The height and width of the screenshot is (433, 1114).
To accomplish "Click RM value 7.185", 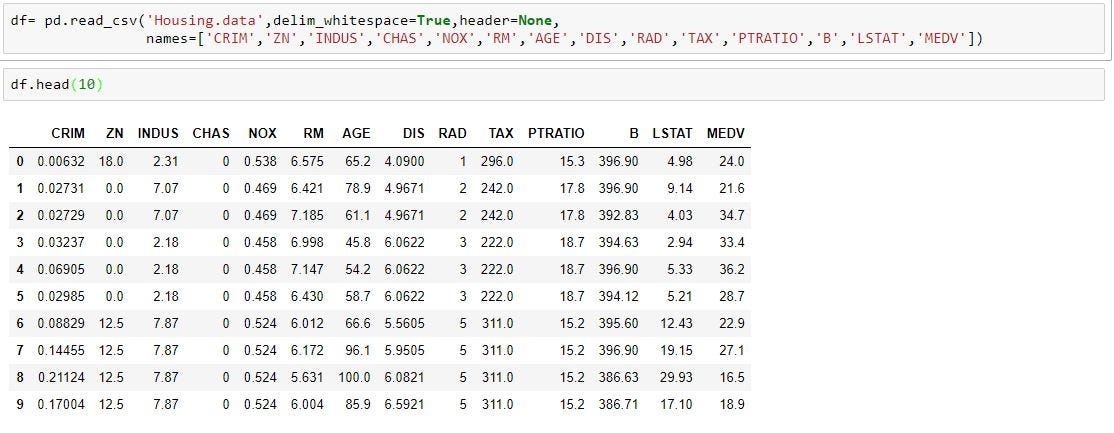I will tap(307, 215).
